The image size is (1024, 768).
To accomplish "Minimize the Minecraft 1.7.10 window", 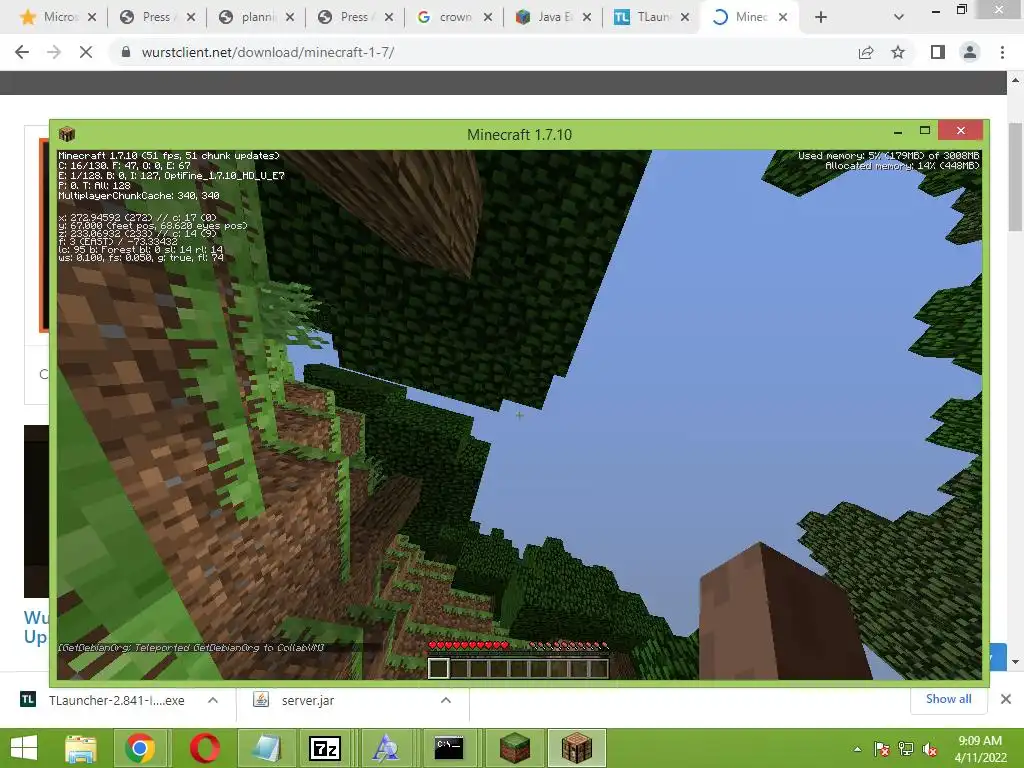I will point(898,131).
